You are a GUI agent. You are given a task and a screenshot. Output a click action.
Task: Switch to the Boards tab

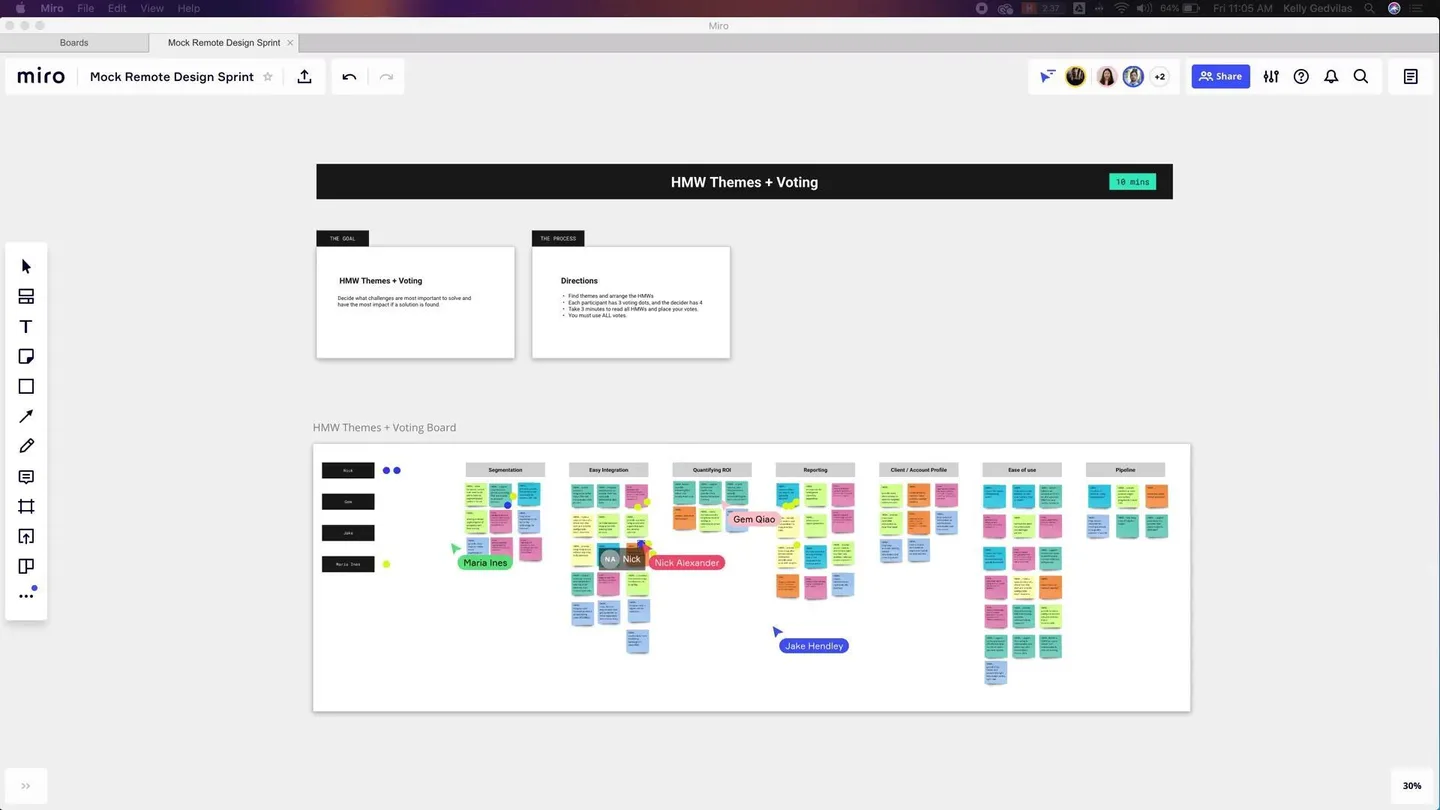(73, 42)
